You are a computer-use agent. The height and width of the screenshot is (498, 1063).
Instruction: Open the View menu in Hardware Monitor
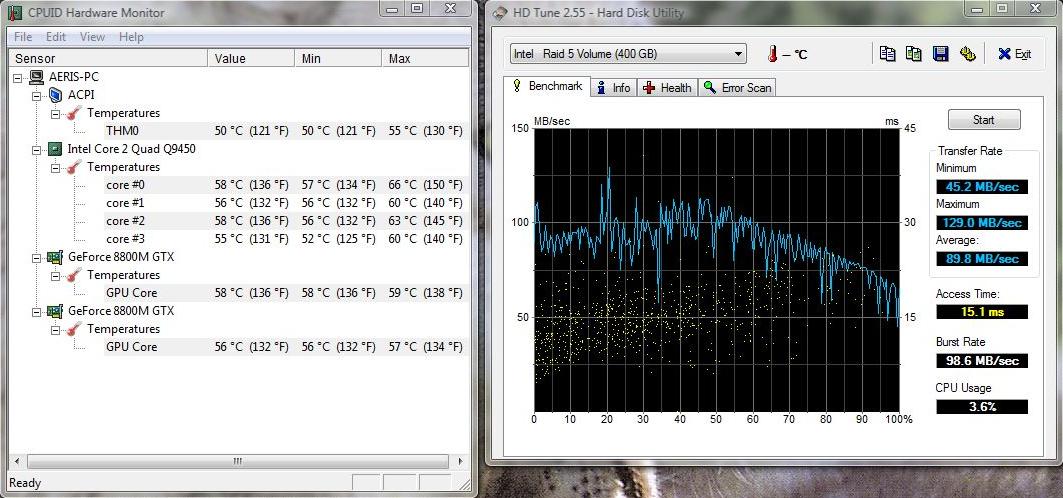click(92, 37)
